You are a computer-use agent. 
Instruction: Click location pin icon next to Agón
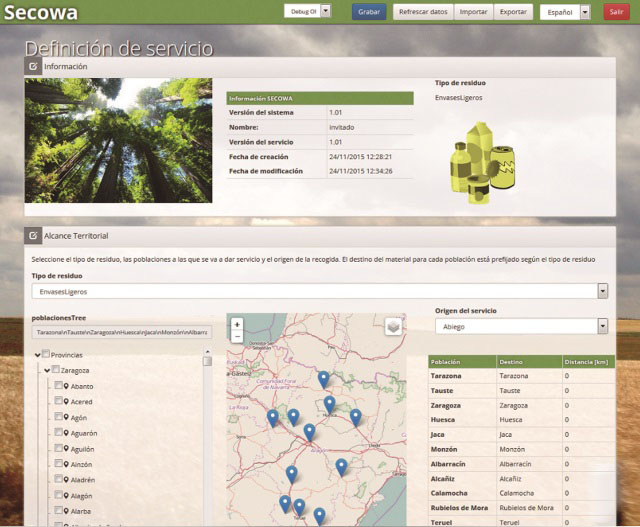66,417
